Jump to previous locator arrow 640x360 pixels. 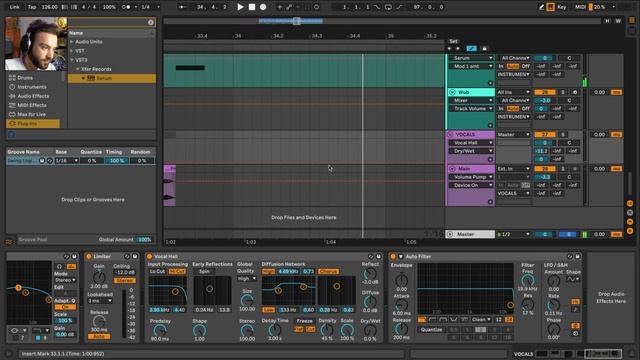tap(450, 49)
